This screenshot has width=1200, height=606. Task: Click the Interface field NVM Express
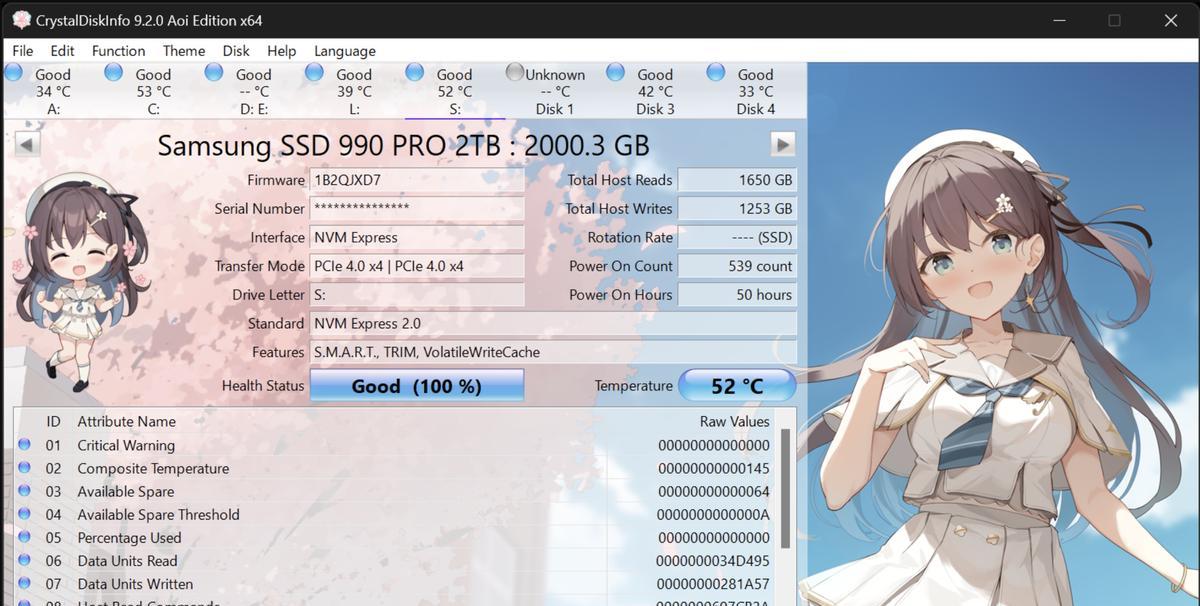[x=417, y=237]
